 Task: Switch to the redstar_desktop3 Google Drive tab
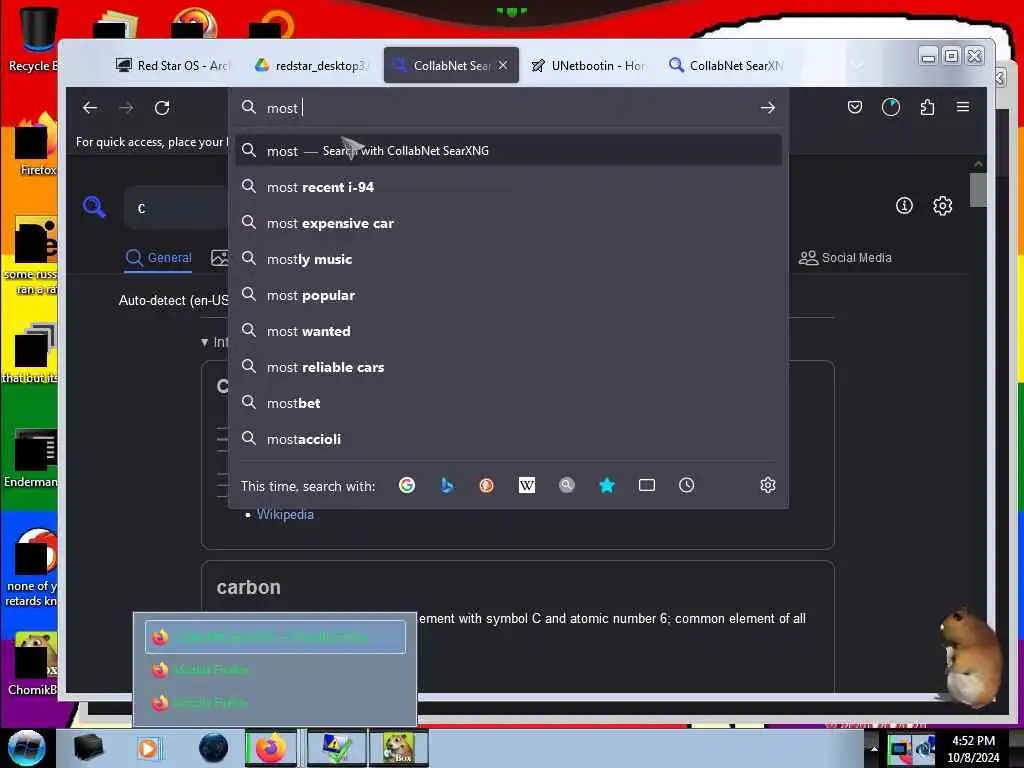[x=312, y=65]
